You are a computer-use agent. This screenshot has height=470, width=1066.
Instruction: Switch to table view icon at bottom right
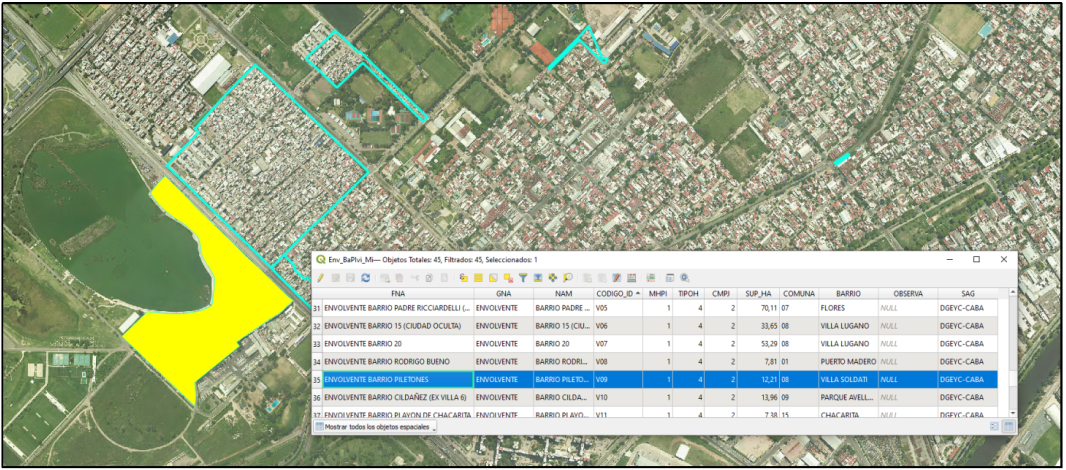point(1009,426)
